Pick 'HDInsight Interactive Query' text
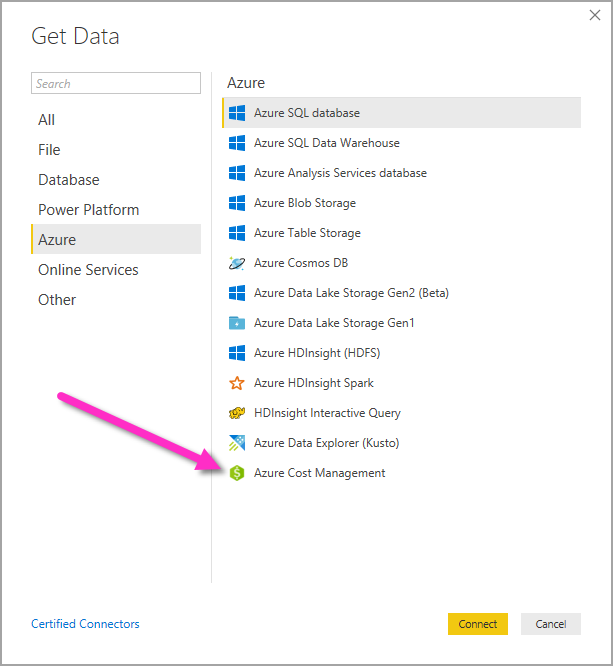The height and width of the screenshot is (666, 613). click(x=327, y=413)
